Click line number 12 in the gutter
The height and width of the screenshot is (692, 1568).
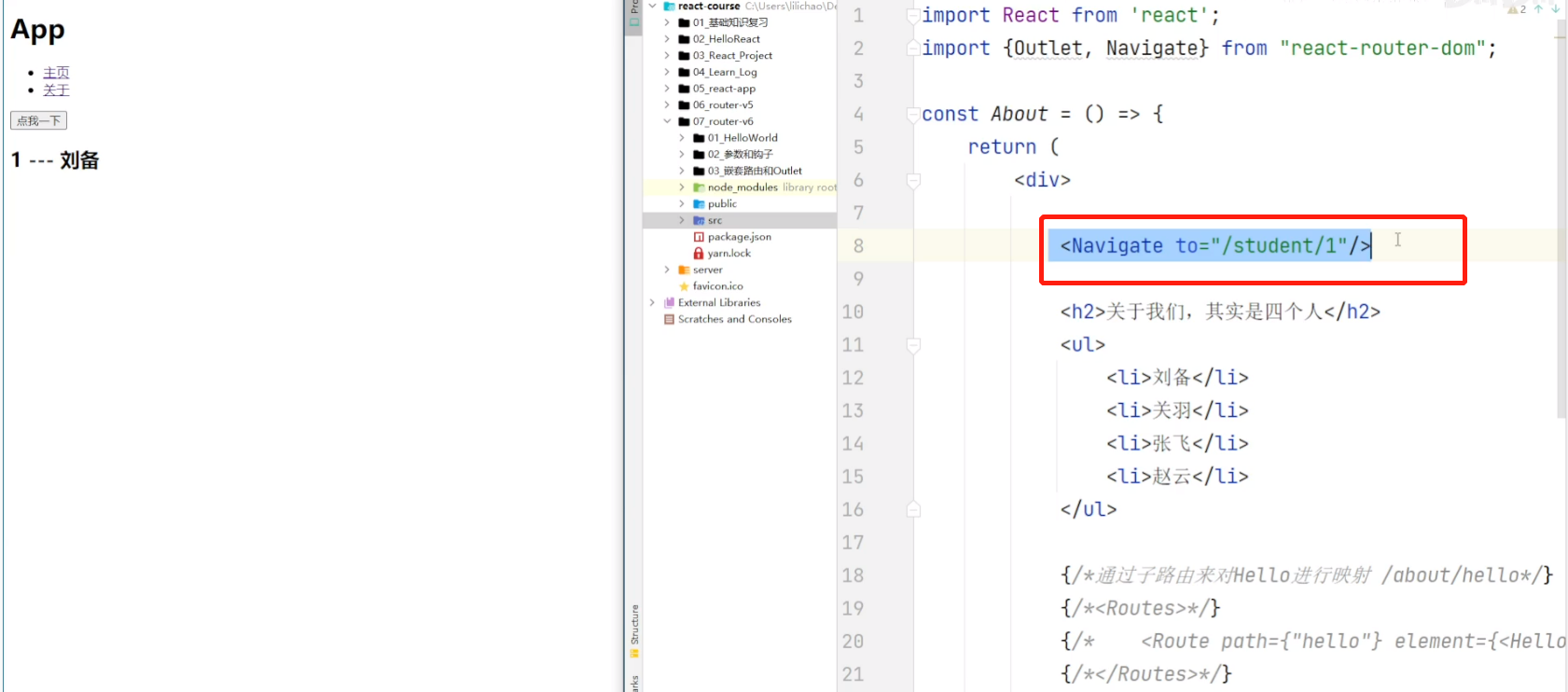pos(853,378)
